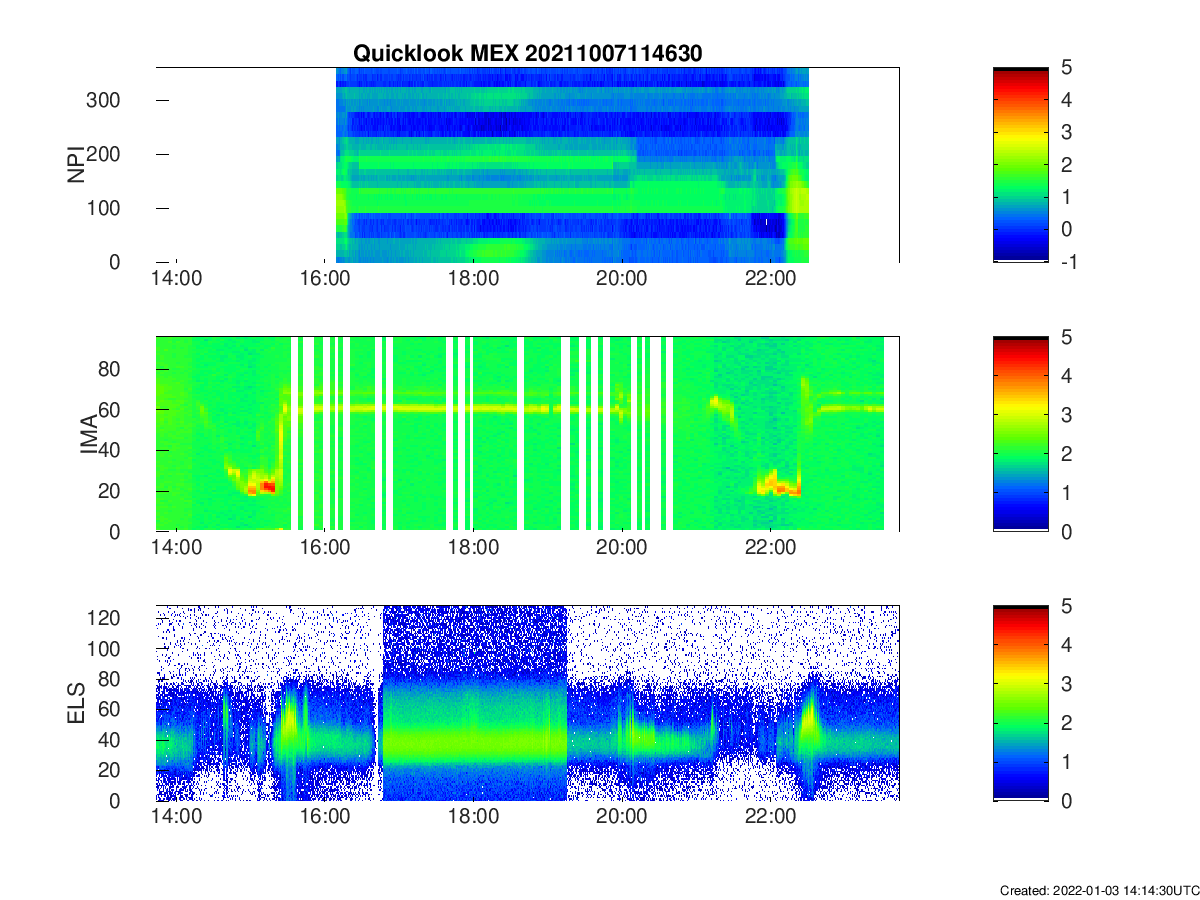The height and width of the screenshot is (900, 1200).
Task: Click inside the IMA spectrogram plot
Action: click(x=527, y=434)
